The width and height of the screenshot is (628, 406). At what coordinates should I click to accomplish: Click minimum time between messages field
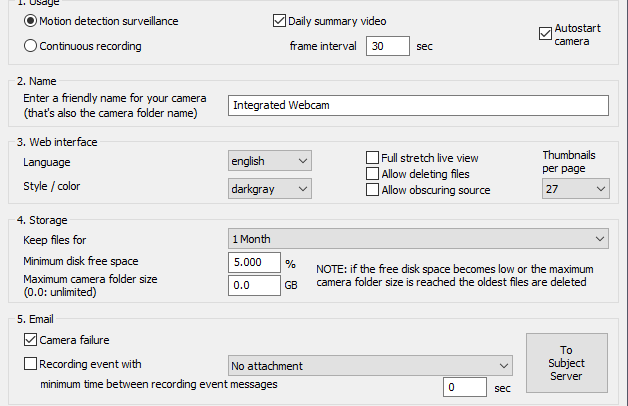(465, 387)
